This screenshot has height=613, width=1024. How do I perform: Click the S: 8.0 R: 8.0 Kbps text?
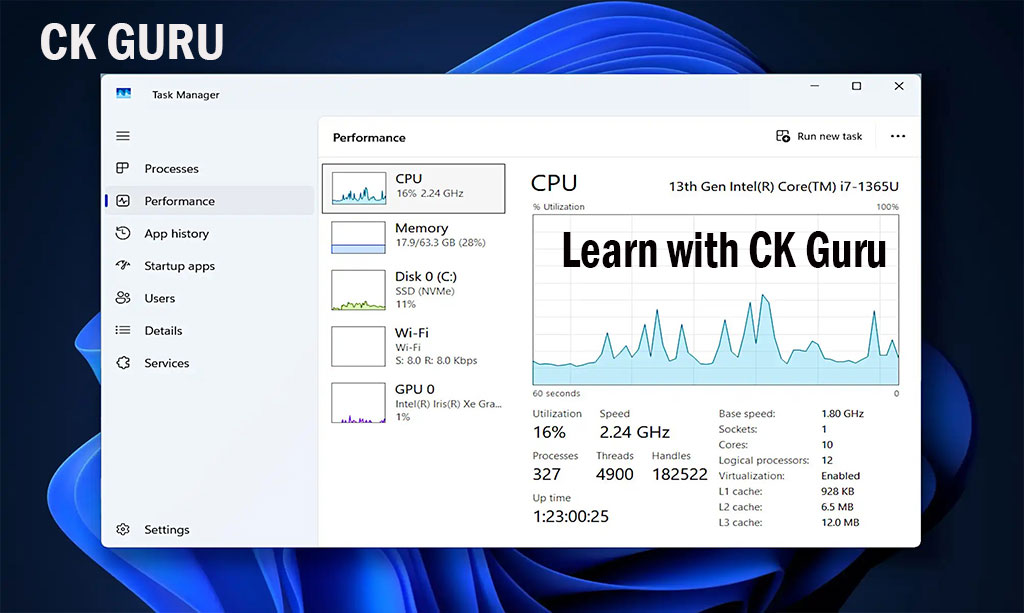point(436,360)
